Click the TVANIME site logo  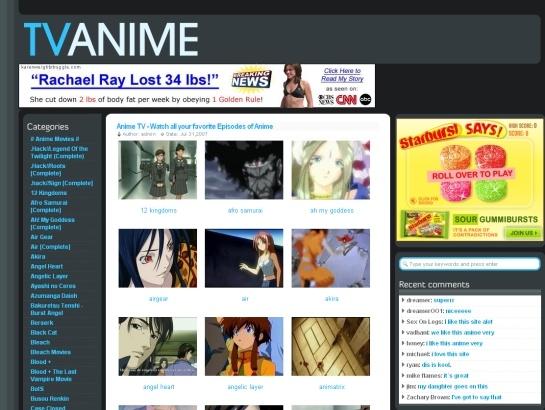(x=111, y=39)
